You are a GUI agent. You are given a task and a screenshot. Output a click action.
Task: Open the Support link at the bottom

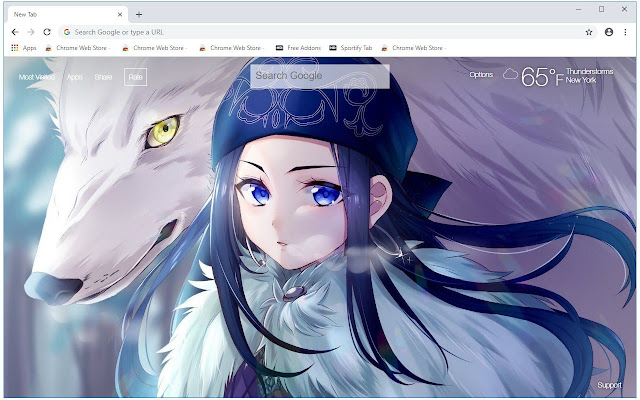(x=609, y=385)
